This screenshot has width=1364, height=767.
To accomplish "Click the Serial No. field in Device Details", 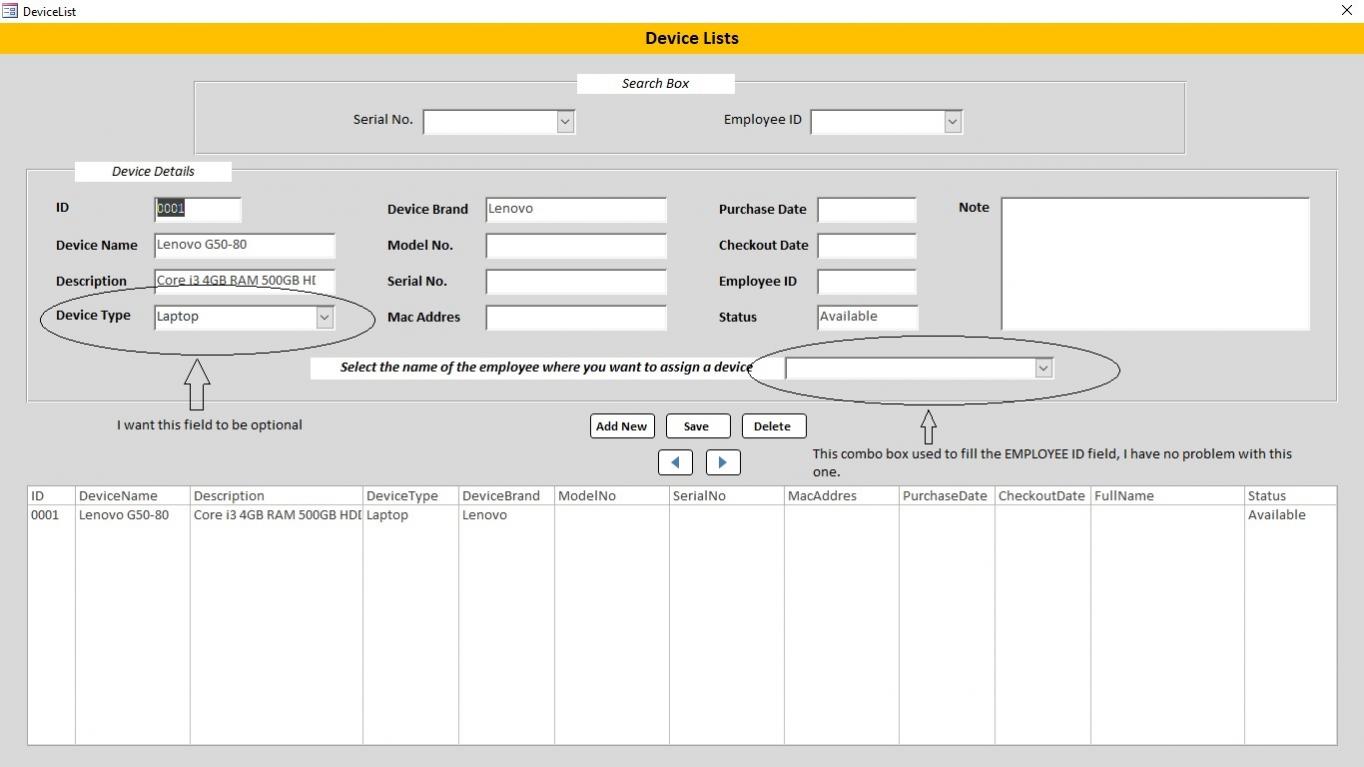I will coord(576,281).
